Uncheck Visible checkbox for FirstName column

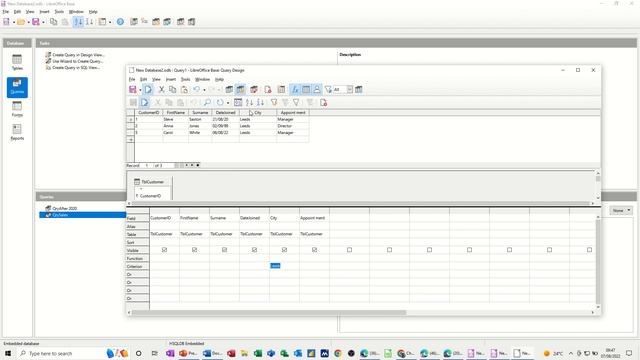point(194,249)
